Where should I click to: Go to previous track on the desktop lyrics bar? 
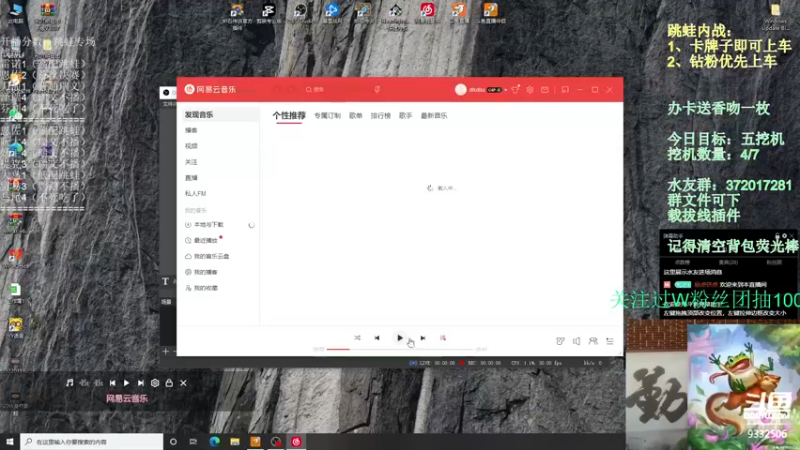[x=112, y=383]
